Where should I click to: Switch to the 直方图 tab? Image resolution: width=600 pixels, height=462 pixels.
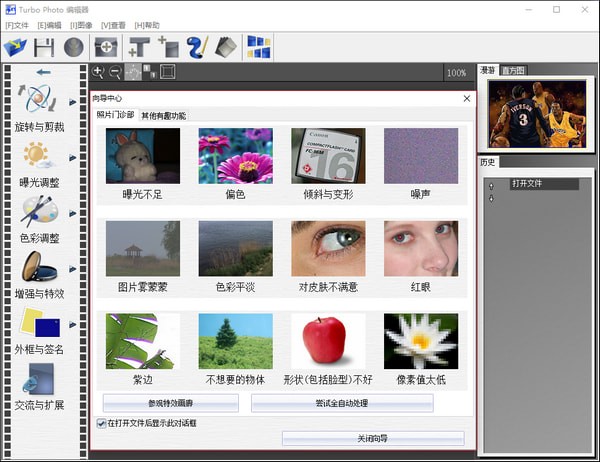514,71
